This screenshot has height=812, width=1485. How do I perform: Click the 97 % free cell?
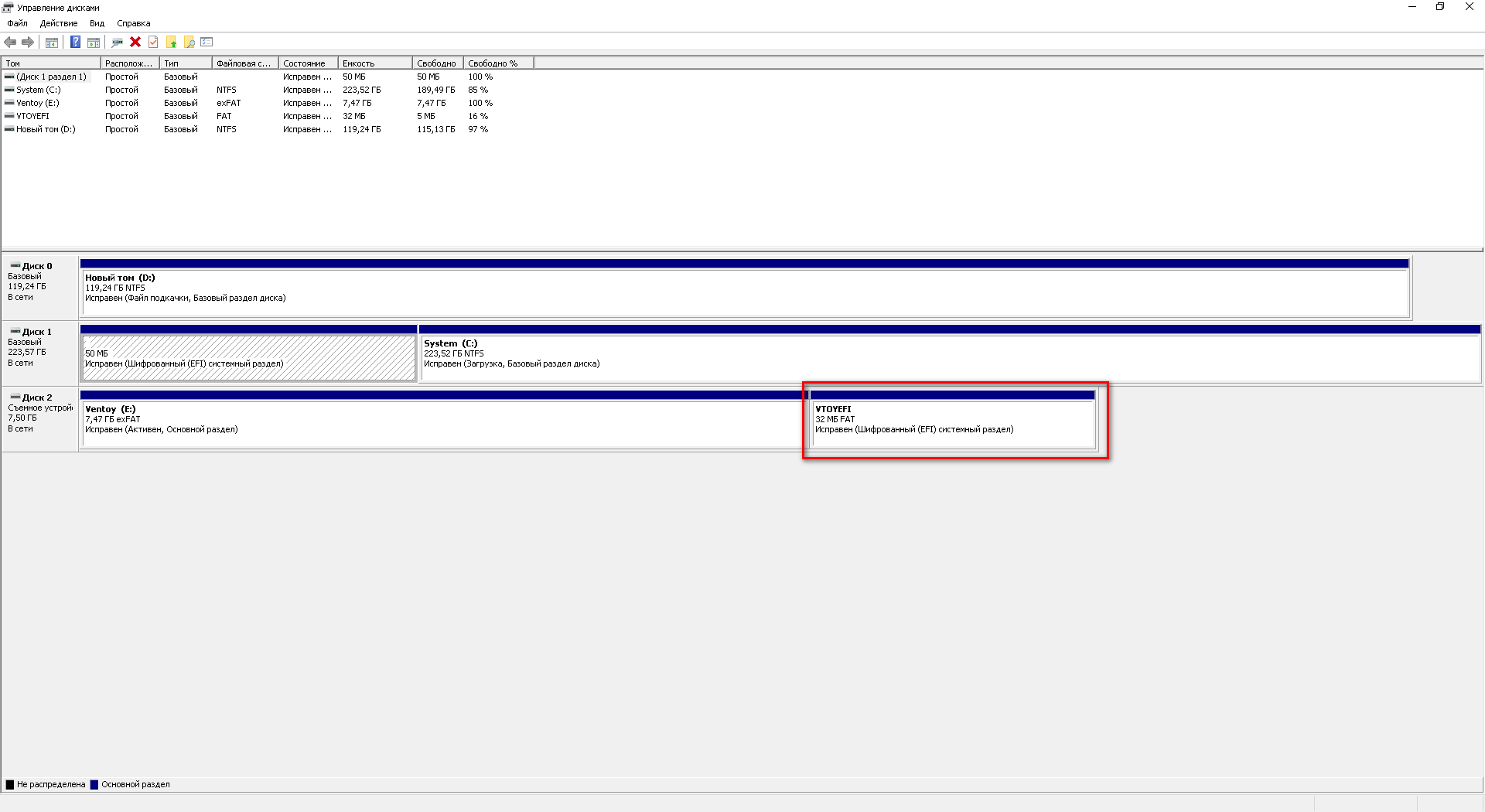point(478,129)
